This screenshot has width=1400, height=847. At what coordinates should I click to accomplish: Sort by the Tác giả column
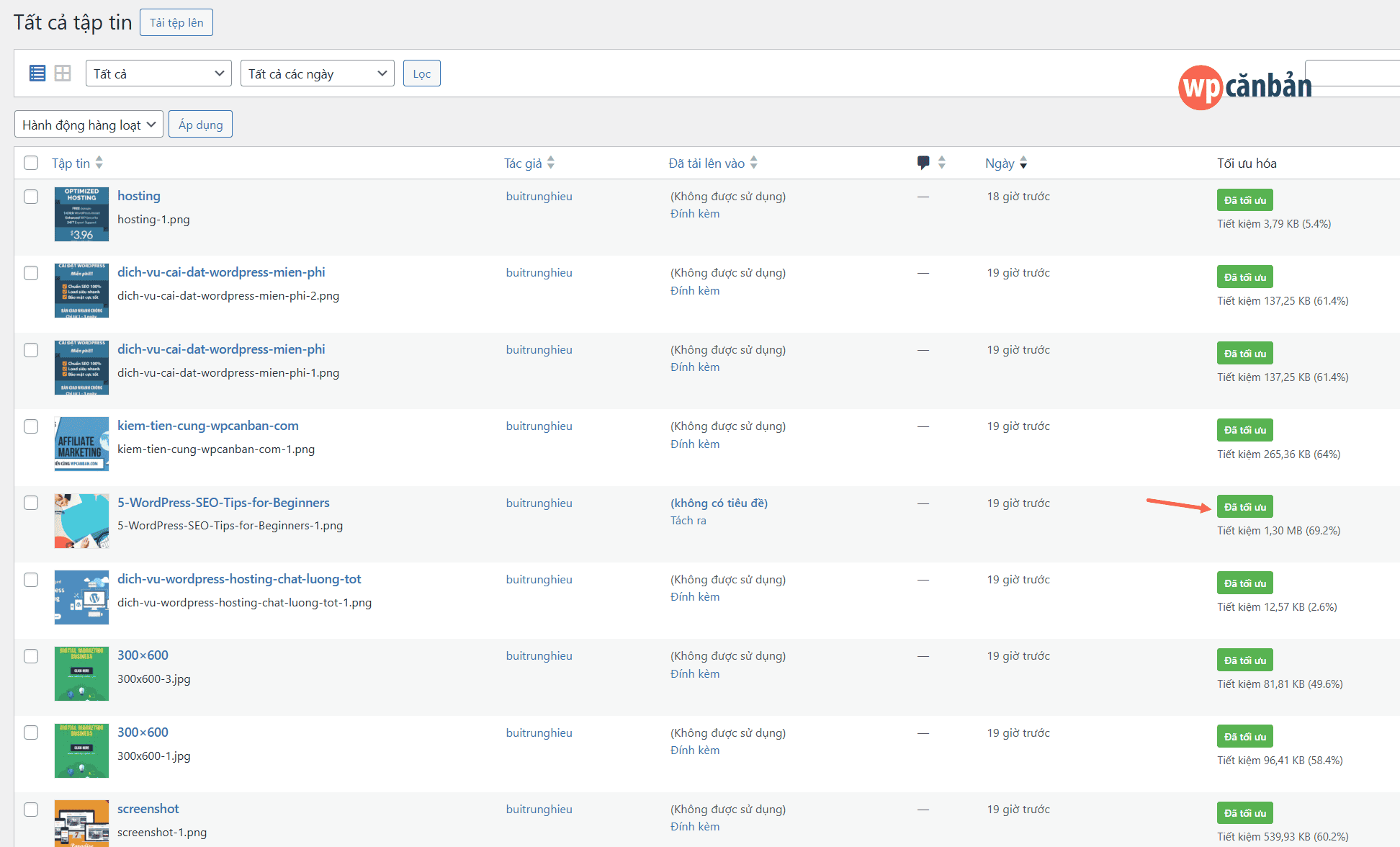click(x=523, y=163)
